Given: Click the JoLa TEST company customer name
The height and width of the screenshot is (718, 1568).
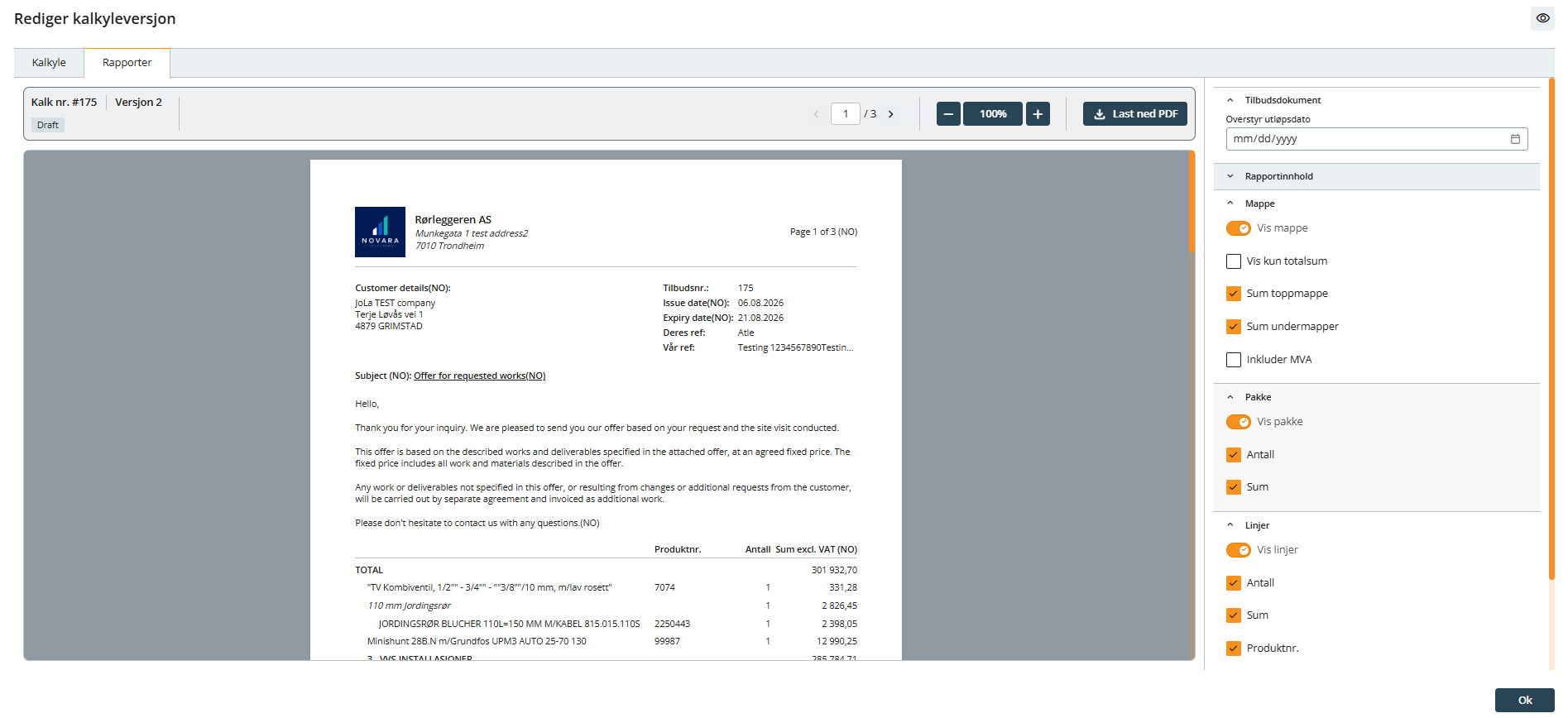Looking at the screenshot, I should point(395,304).
